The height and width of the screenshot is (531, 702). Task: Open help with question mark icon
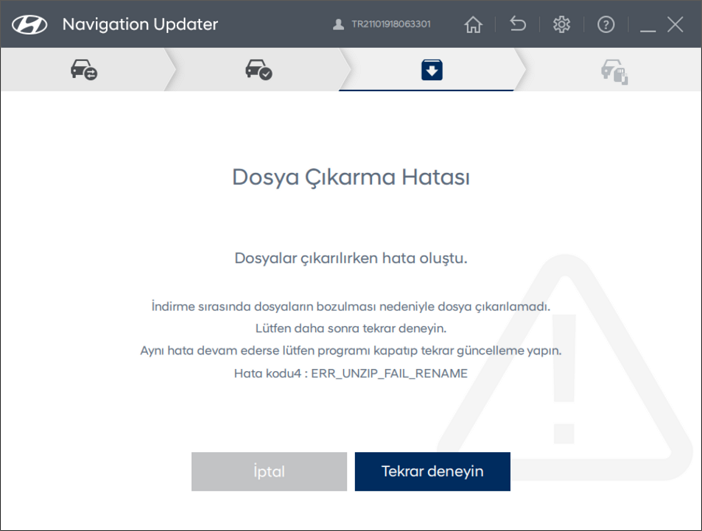(605, 24)
